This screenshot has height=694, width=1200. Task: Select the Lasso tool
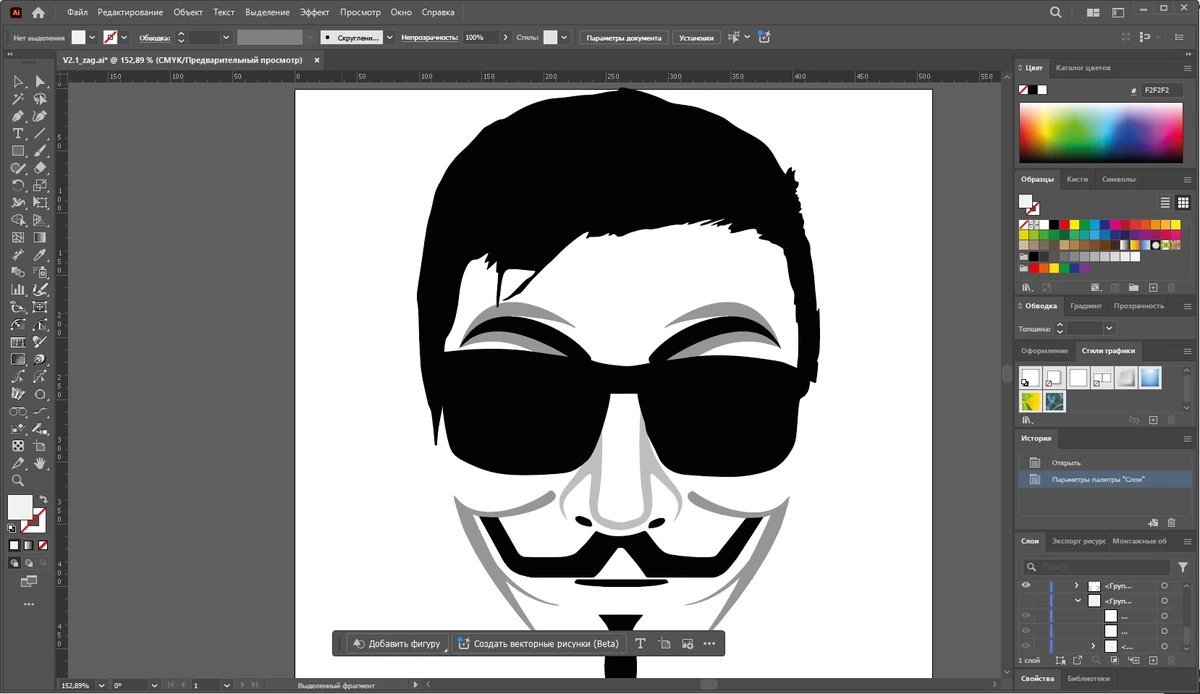pyautogui.click(x=40, y=99)
